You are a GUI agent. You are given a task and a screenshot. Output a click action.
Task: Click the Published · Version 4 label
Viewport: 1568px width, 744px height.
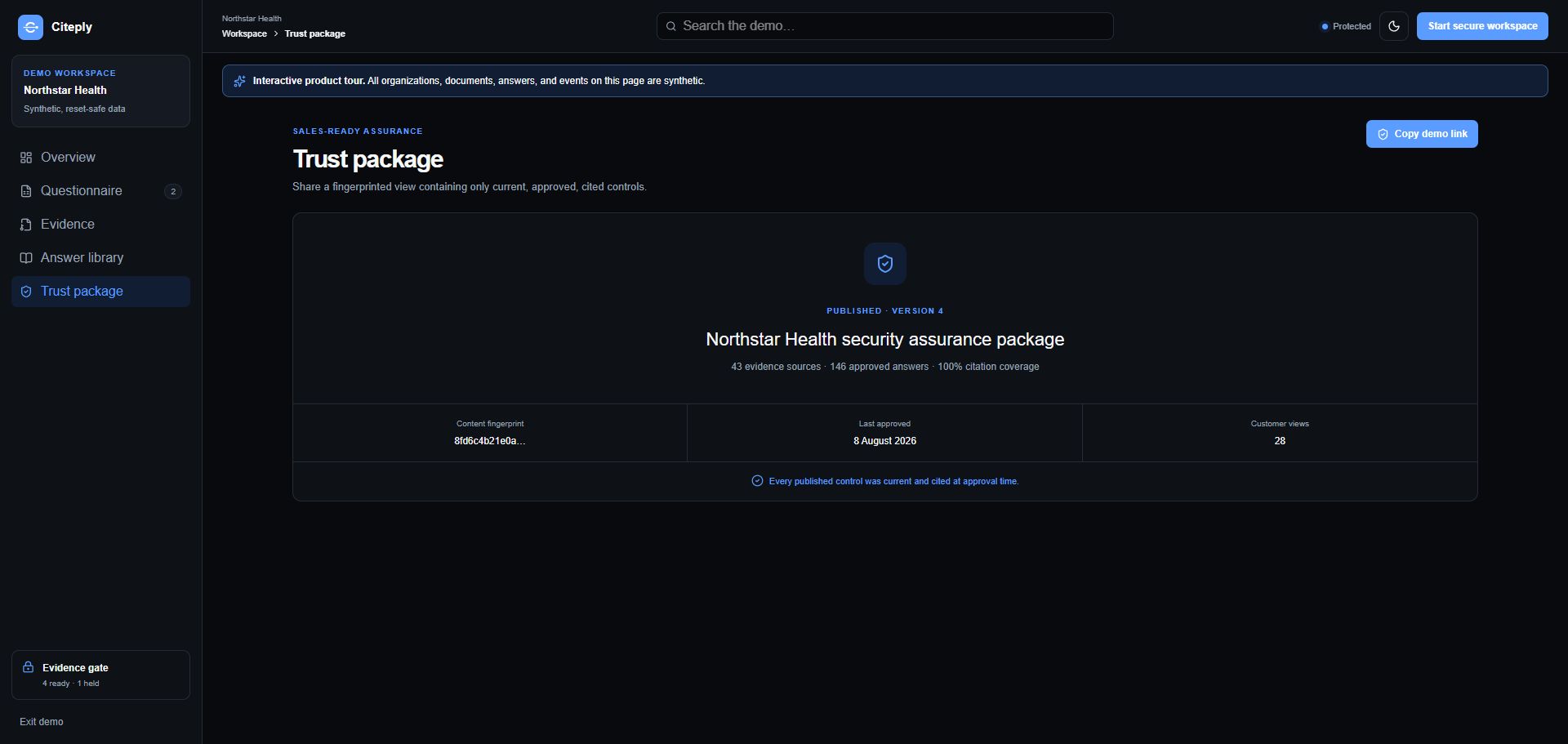click(x=885, y=311)
